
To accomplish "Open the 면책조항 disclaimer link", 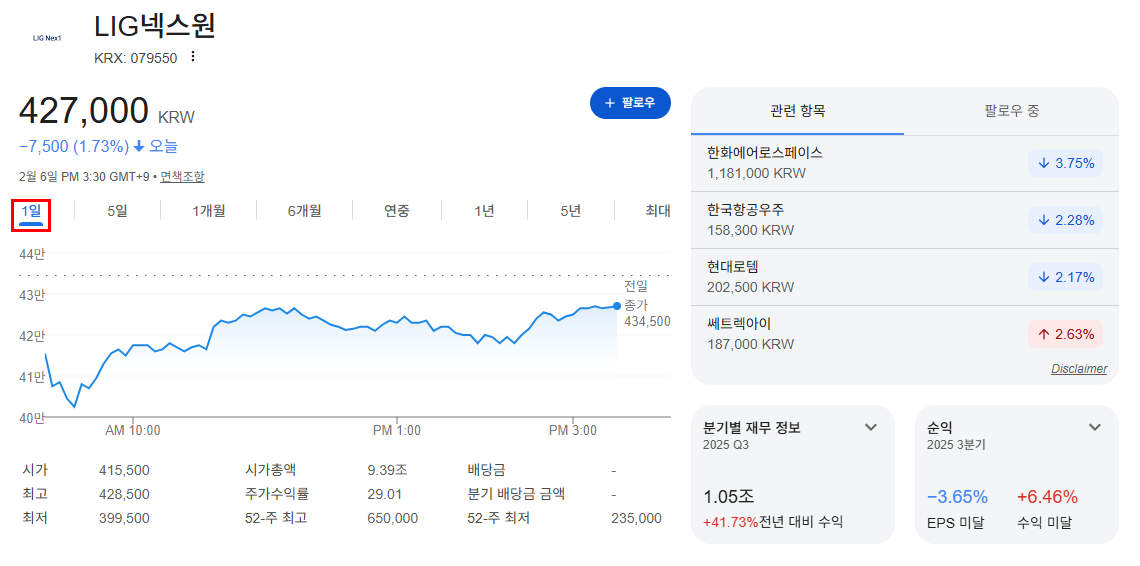I will tap(182, 176).
